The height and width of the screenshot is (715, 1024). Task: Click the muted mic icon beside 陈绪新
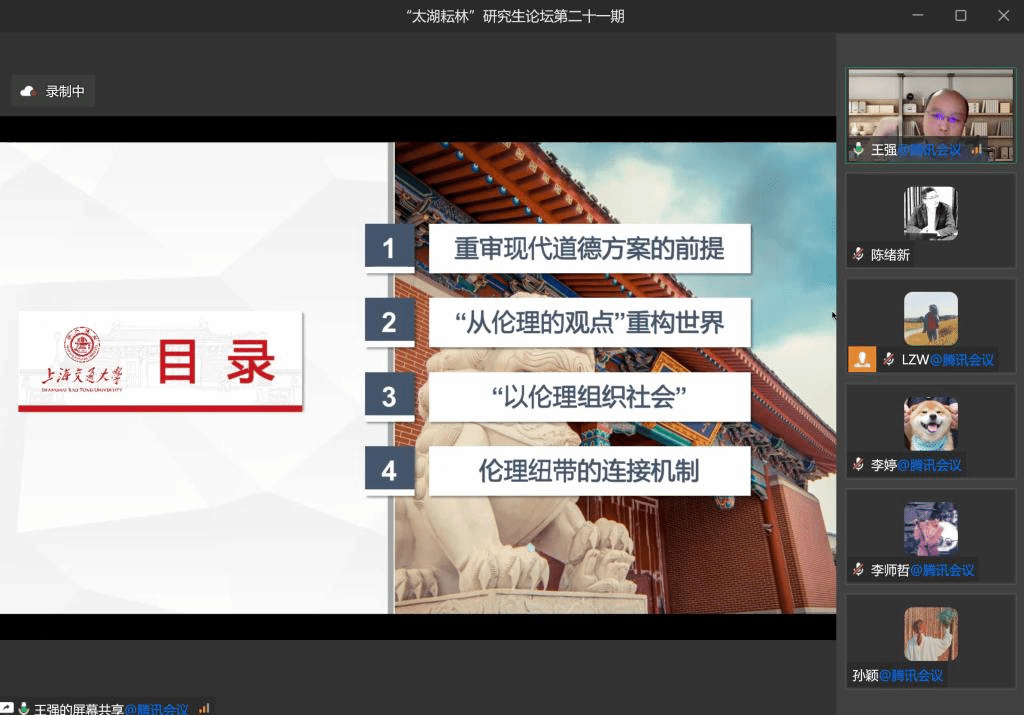pyautogui.click(x=858, y=255)
